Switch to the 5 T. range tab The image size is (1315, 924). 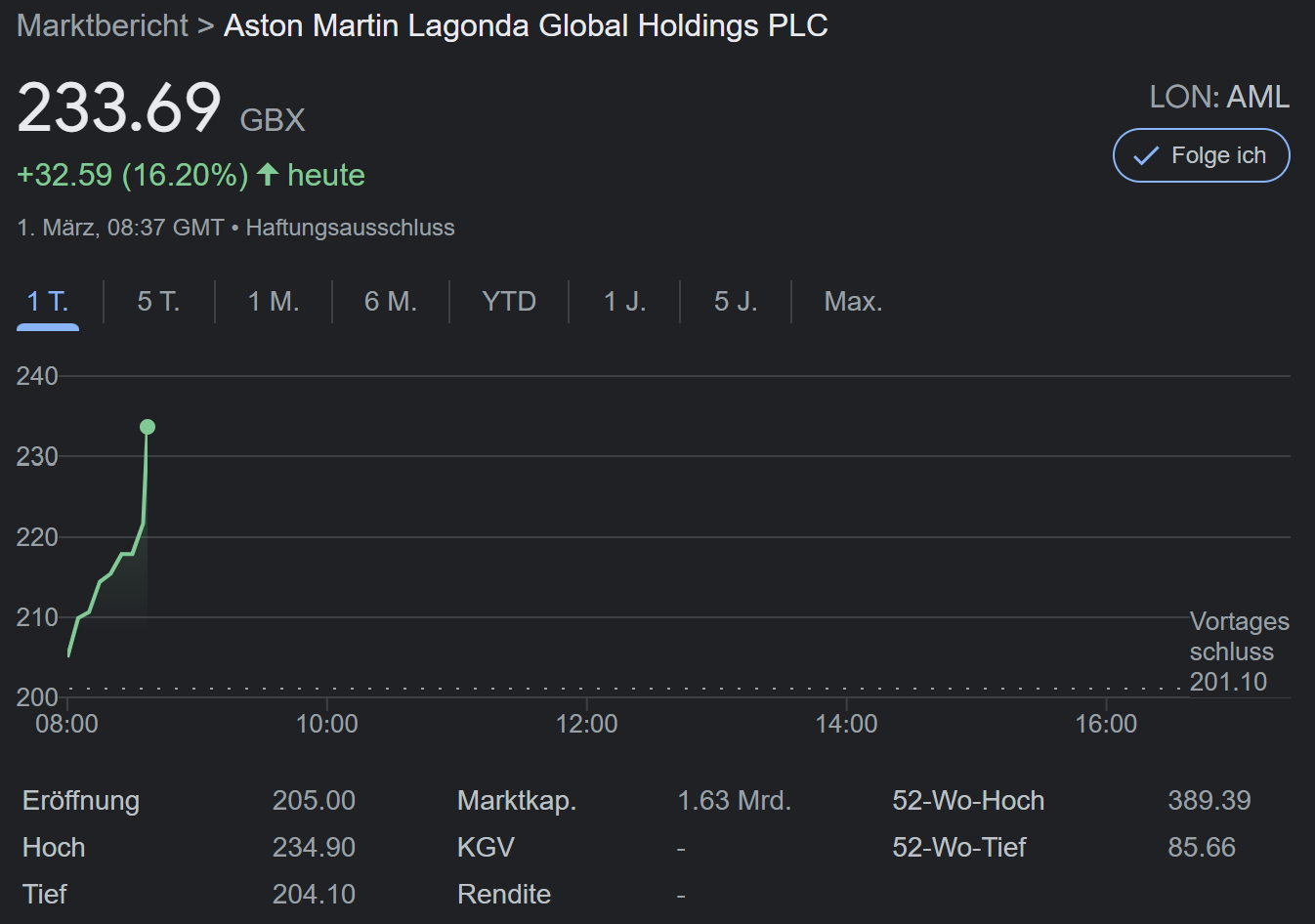(158, 301)
